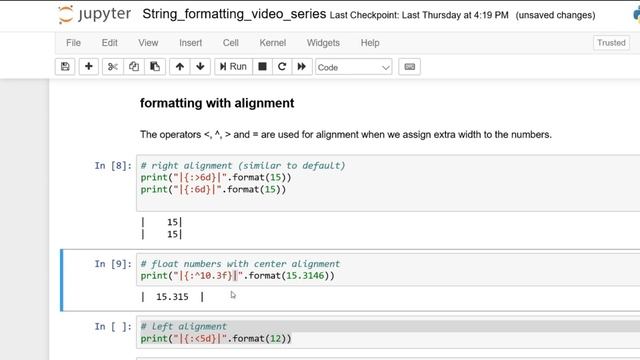The height and width of the screenshot is (360, 640).
Task: Restart kernel and run all cells icon
Action: [x=302, y=67]
